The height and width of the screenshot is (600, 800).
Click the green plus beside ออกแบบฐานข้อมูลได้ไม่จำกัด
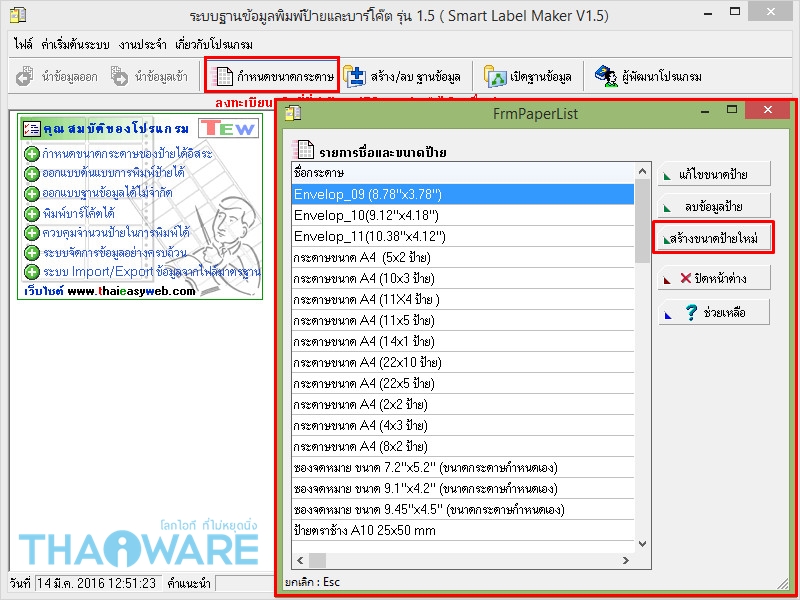(32, 193)
